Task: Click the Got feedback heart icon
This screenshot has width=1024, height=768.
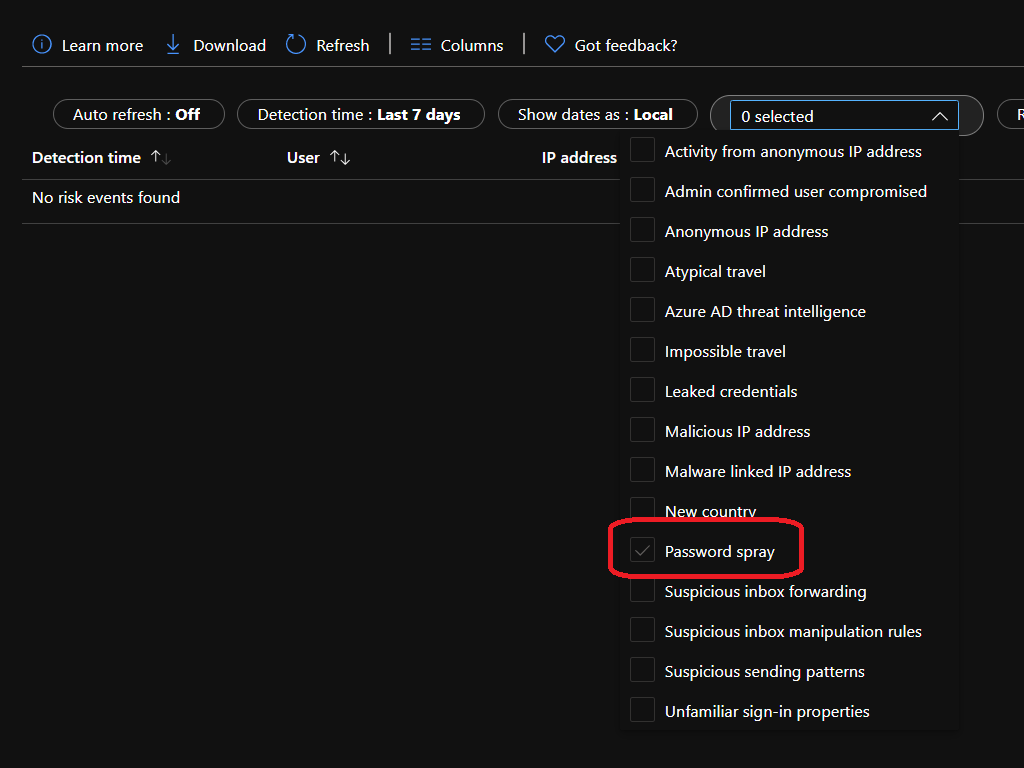Action: pyautogui.click(x=554, y=45)
